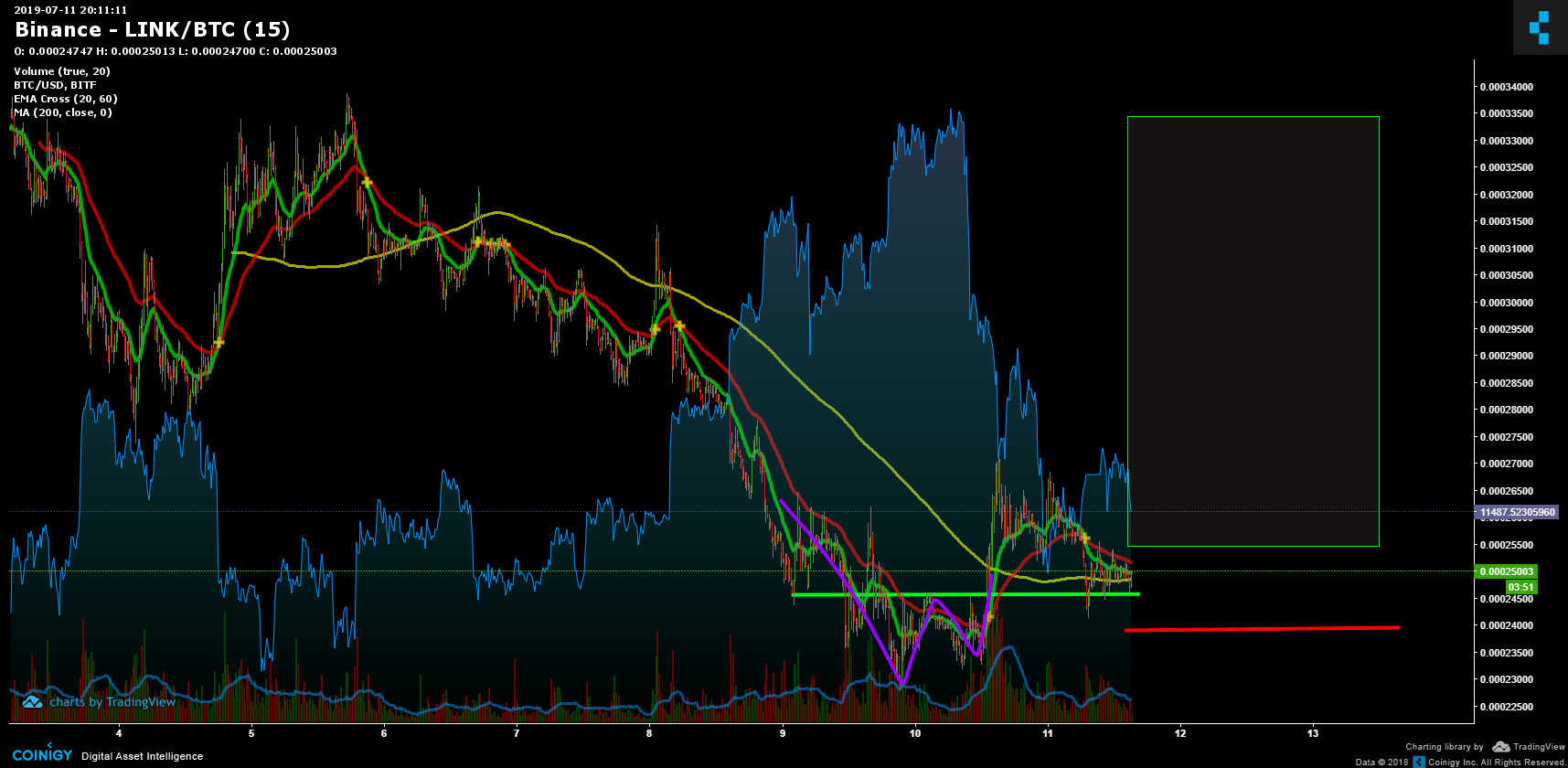1568x768 pixels.
Task: Click date label 11 on time axis
Action: tap(1048, 733)
